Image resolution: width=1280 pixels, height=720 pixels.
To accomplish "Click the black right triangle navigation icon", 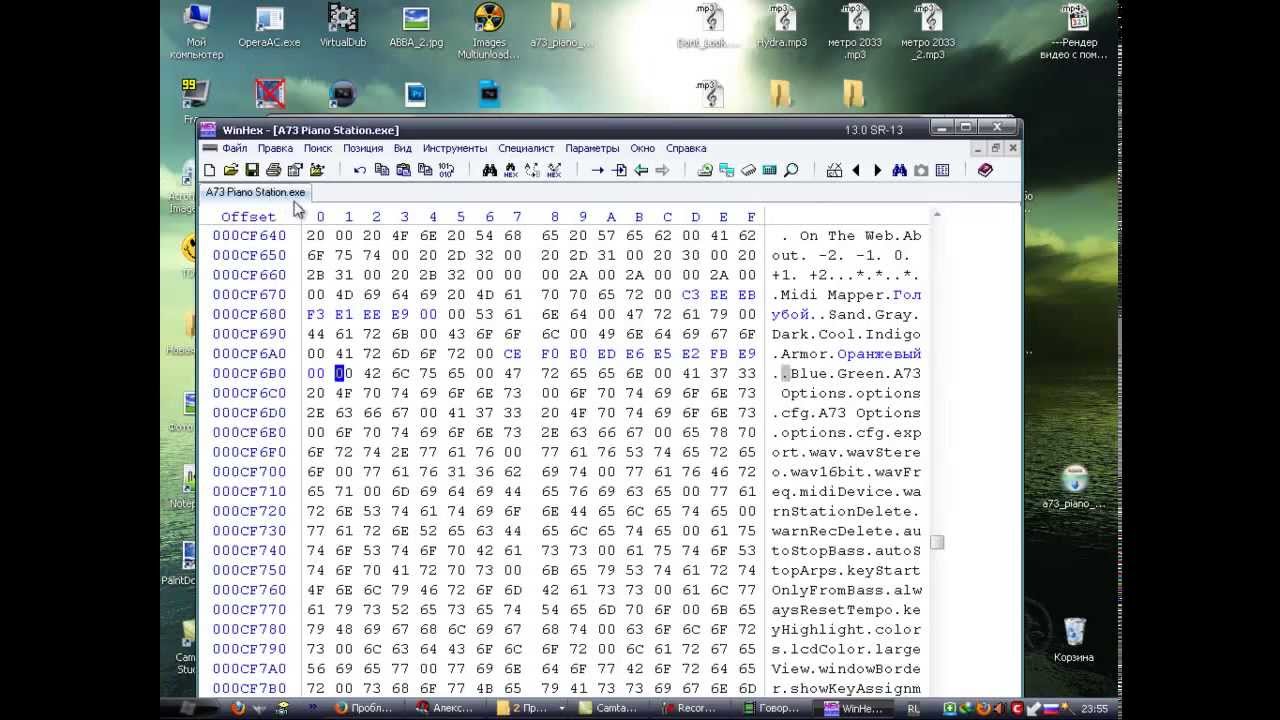I will (878, 170).
